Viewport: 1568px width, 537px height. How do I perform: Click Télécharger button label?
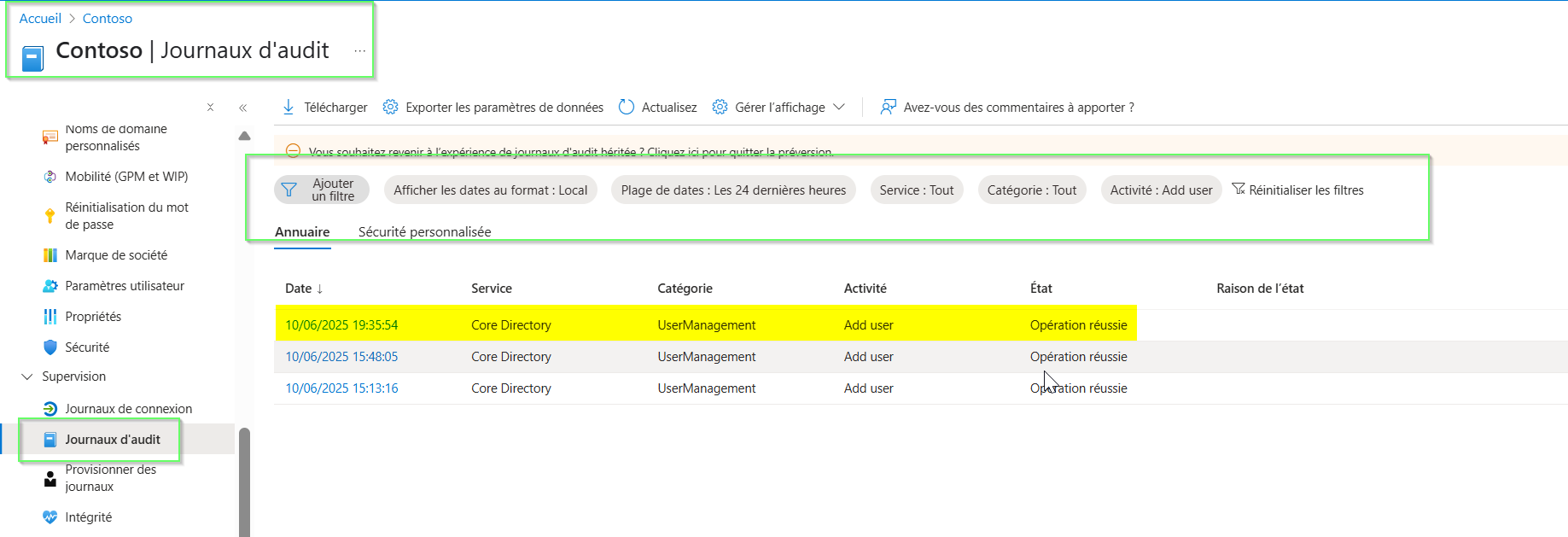coord(335,108)
